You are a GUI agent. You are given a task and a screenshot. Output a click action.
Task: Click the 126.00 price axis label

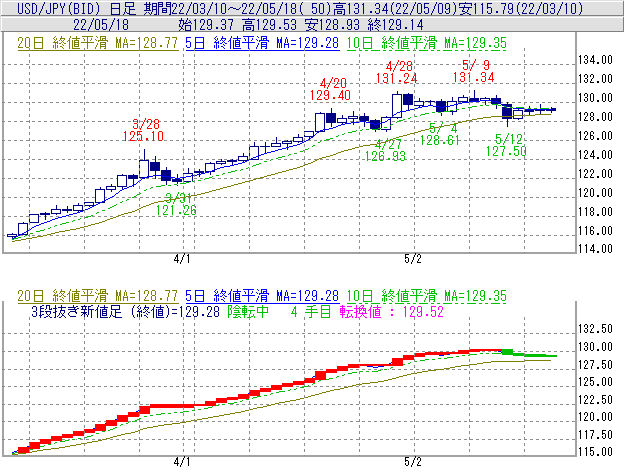595,136
